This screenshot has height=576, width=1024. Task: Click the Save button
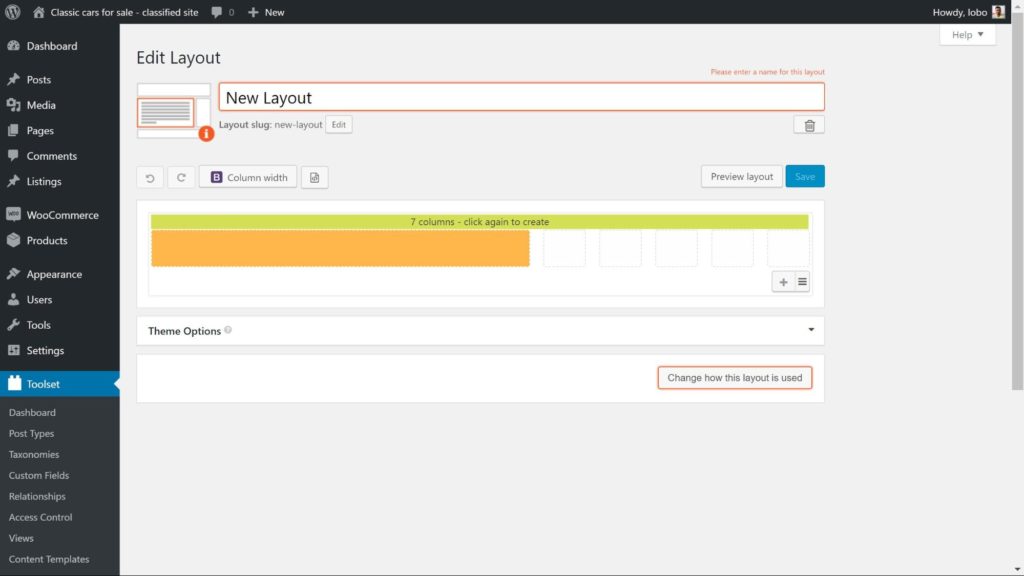[x=805, y=177]
